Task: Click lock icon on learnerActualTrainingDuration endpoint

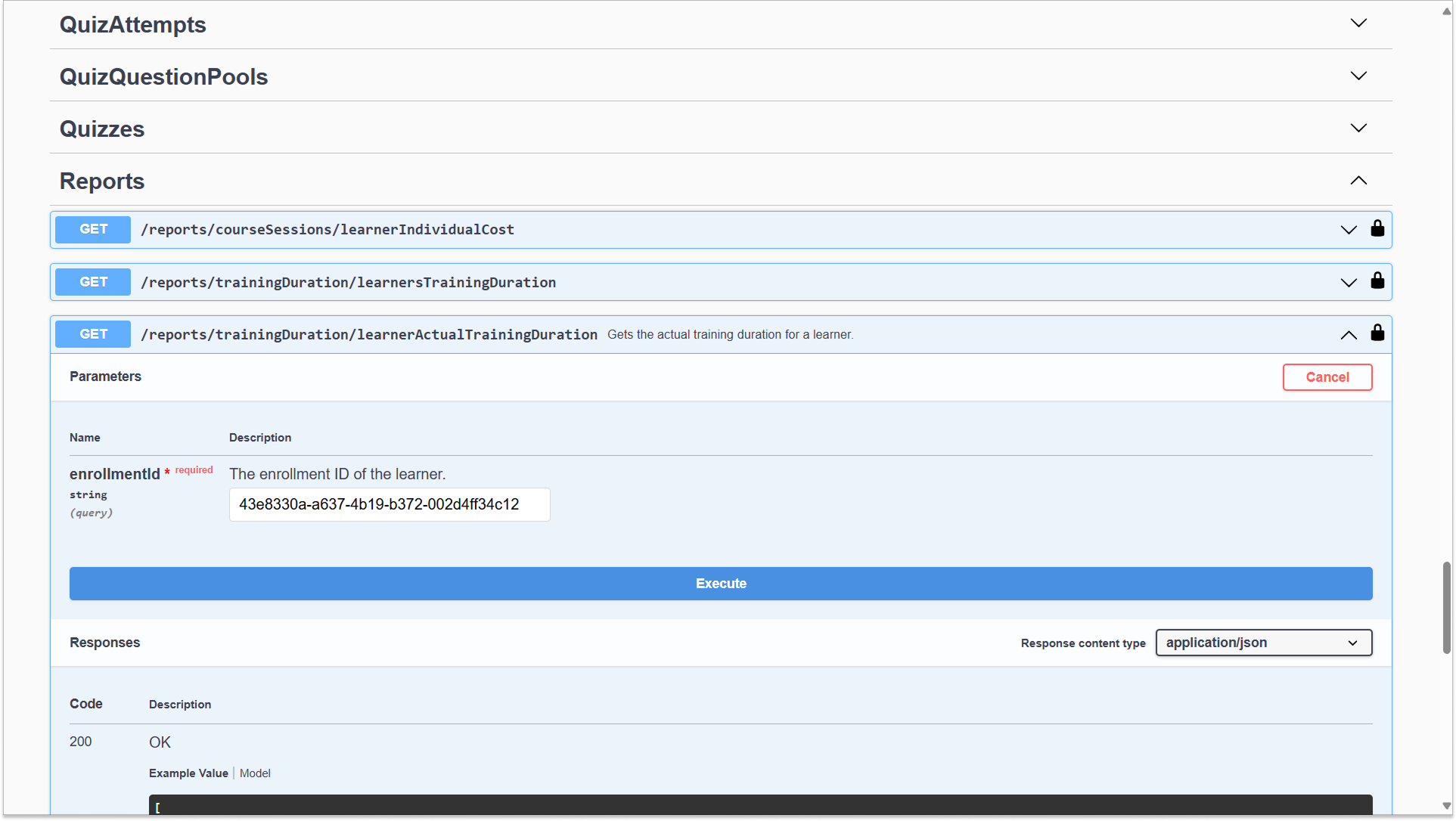Action: pyautogui.click(x=1377, y=333)
